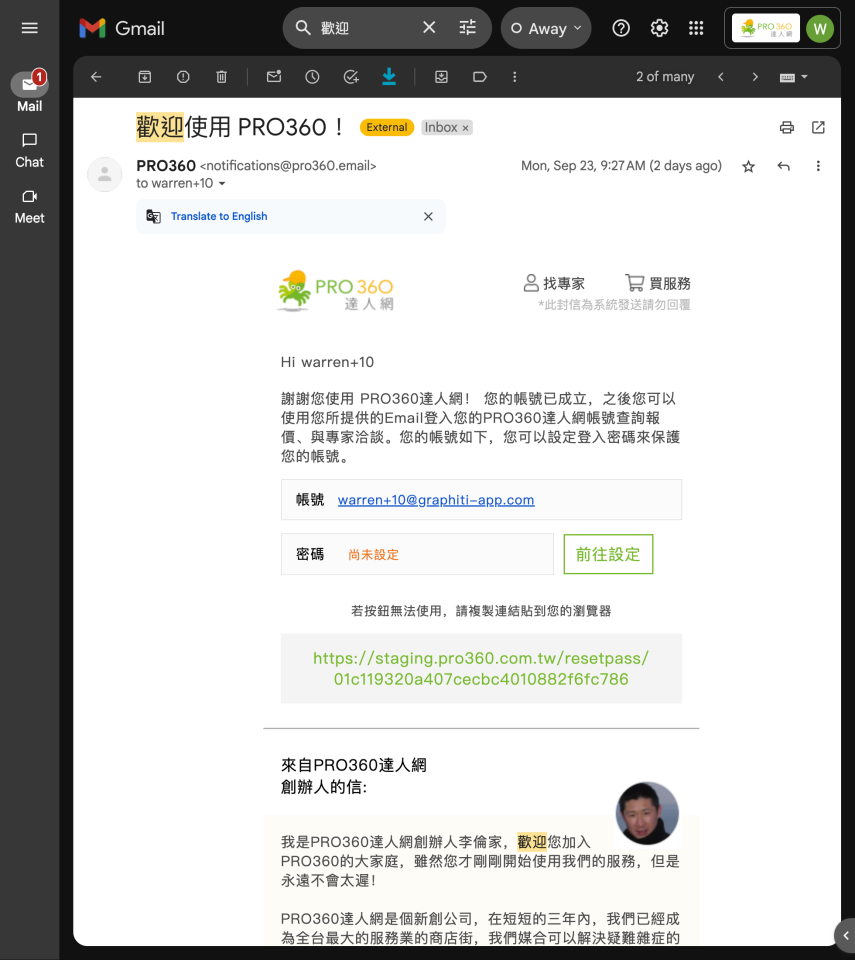
Task: Open input tools keyboard dropdown
Action: (x=793, y=77)
